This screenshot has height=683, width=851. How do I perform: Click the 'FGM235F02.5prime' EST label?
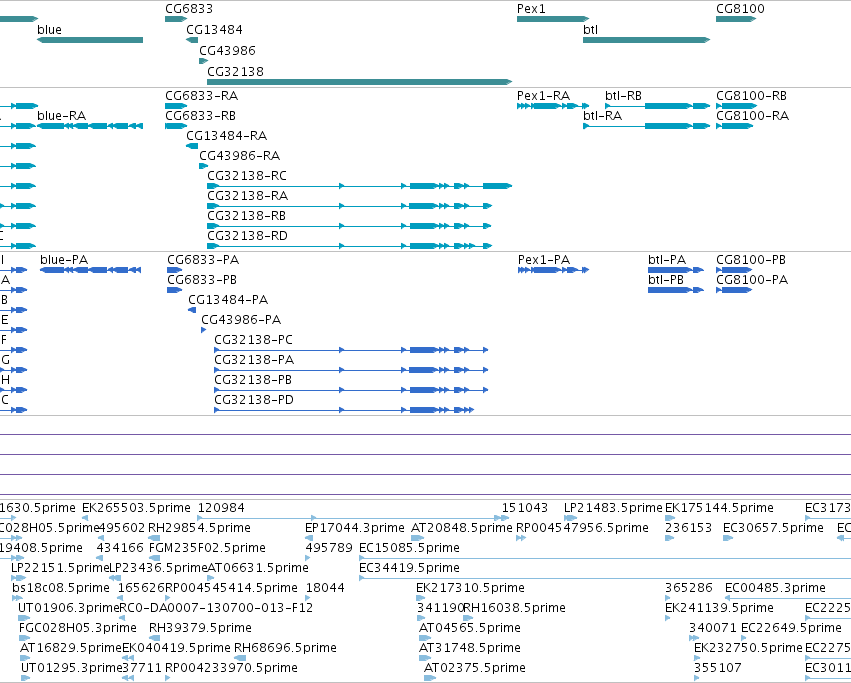[x=207, y=548]
